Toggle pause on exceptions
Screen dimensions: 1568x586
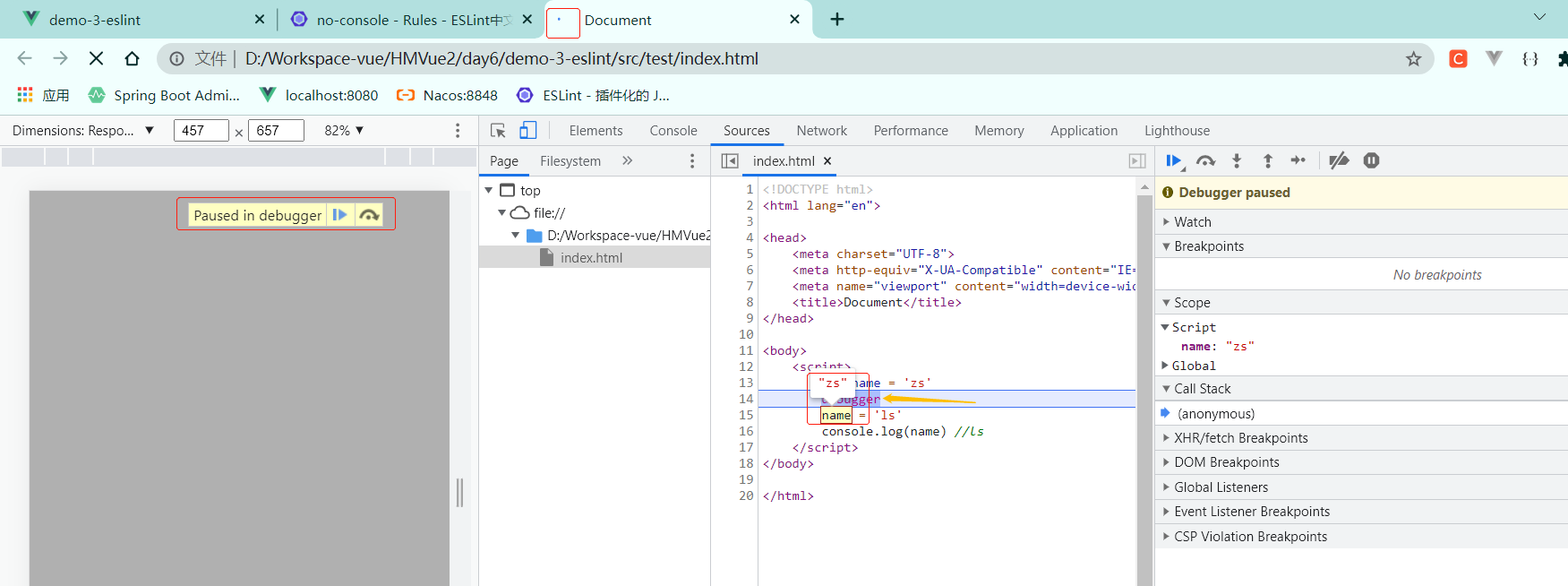point(1371,161)
